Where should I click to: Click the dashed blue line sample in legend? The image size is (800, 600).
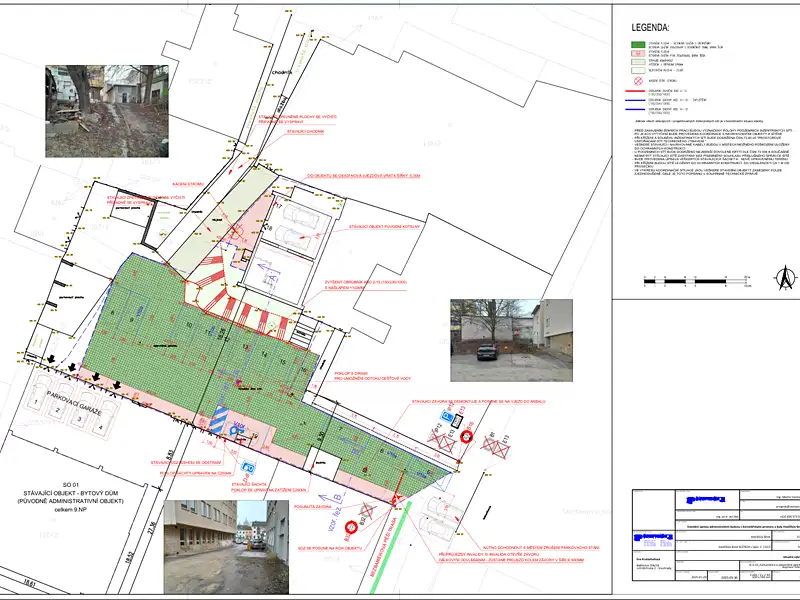point(635,101)
